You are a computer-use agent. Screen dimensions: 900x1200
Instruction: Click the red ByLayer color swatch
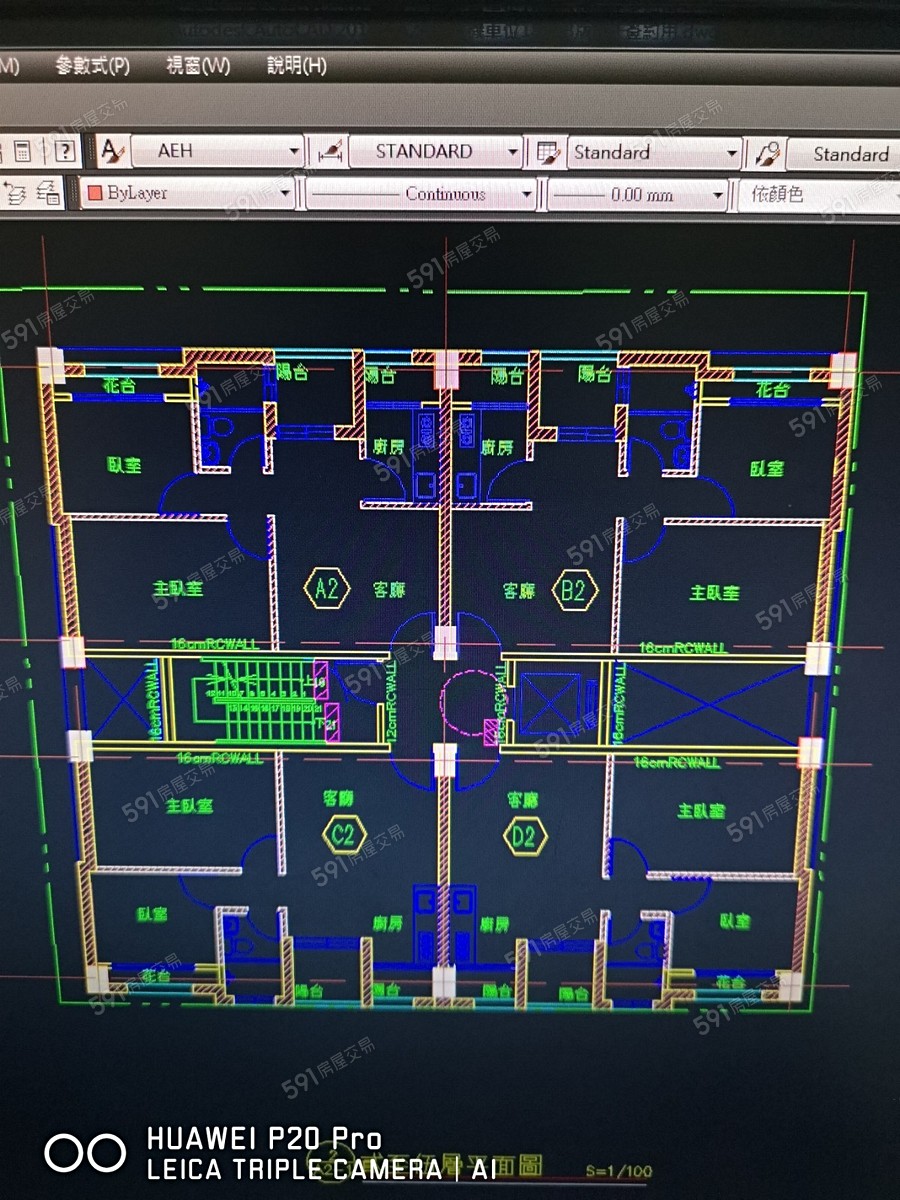pos(96,193)
